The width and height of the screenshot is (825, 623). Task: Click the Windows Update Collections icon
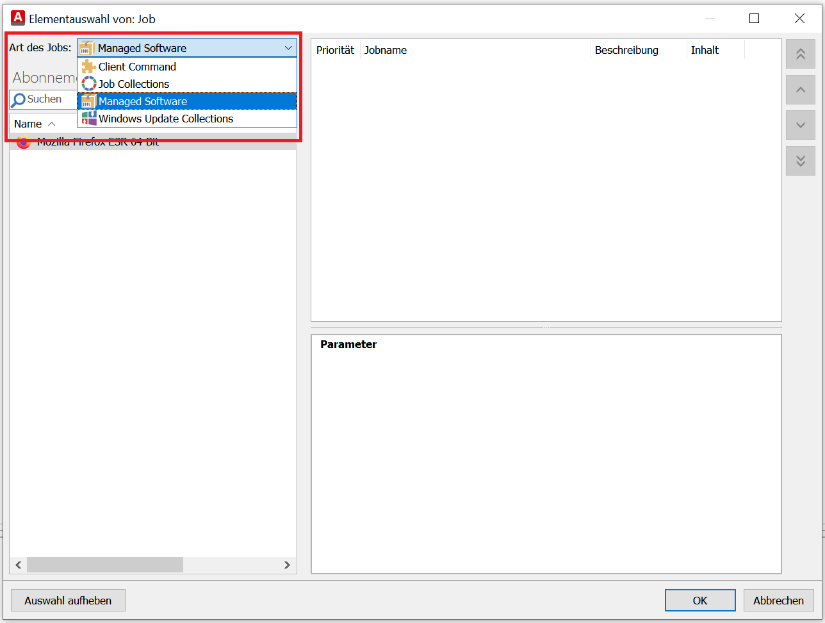[88, 118]
